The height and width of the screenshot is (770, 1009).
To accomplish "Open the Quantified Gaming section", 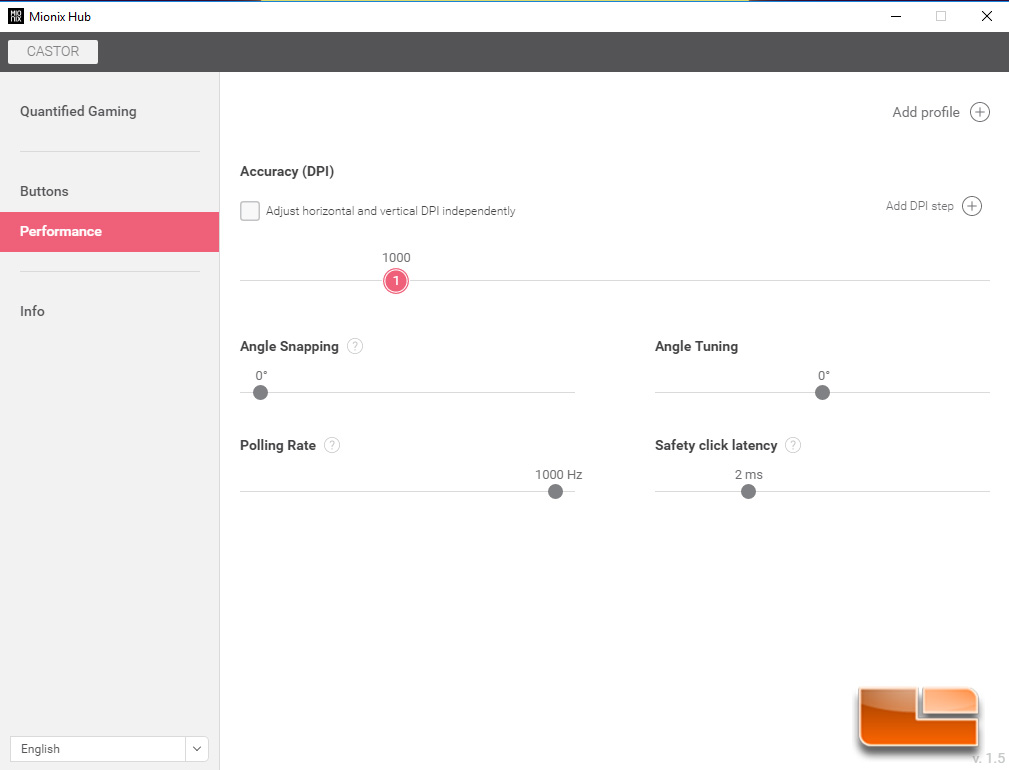I will coord(78,111).
